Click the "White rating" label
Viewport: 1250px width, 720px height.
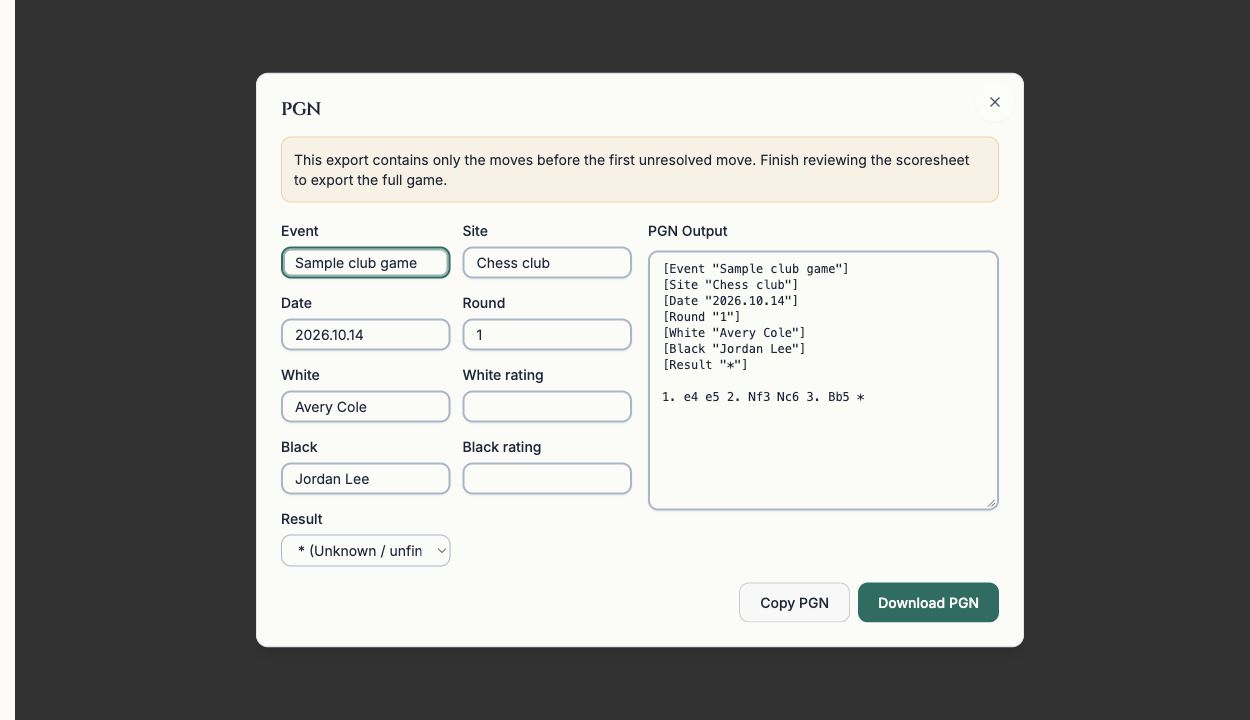(x=503, y=375)
